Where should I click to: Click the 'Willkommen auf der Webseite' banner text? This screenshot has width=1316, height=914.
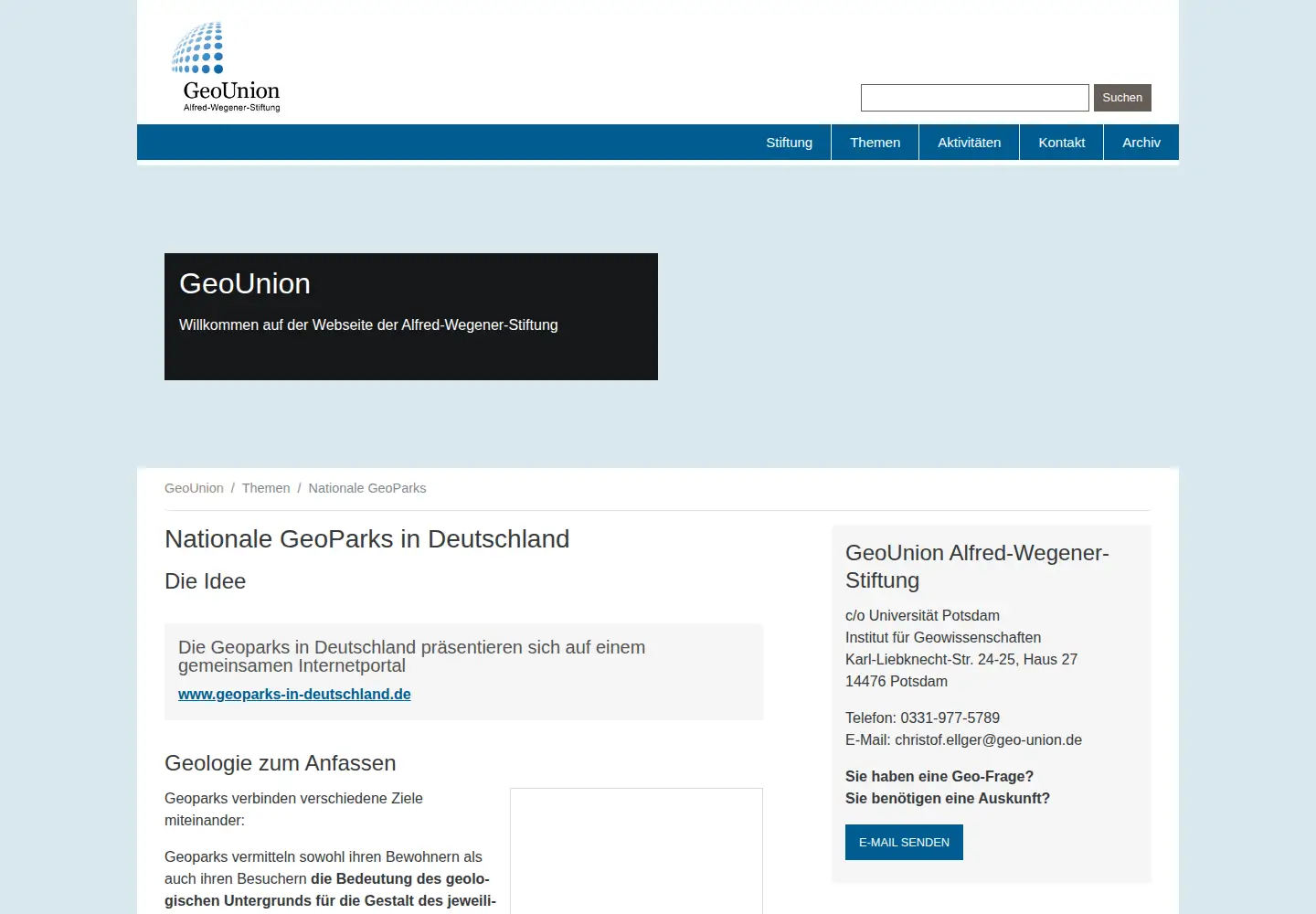point(368,325)
